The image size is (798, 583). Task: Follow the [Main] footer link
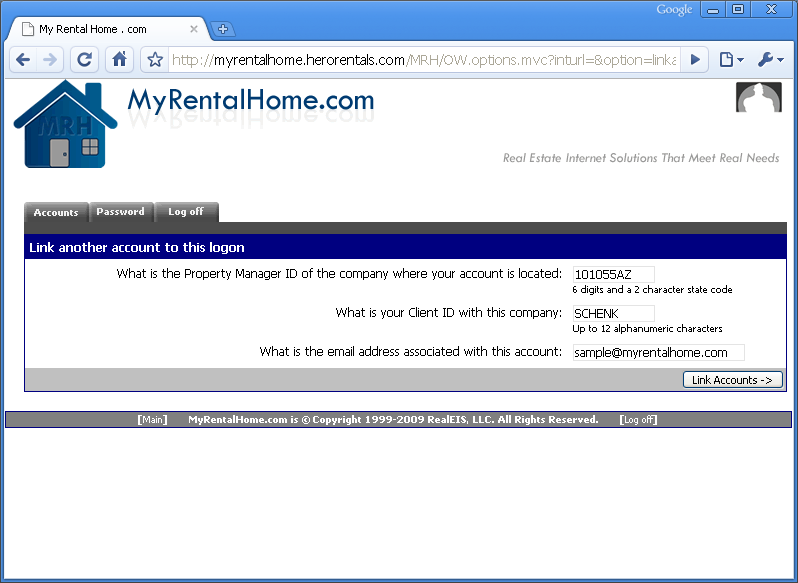click(x=152, y=420)
